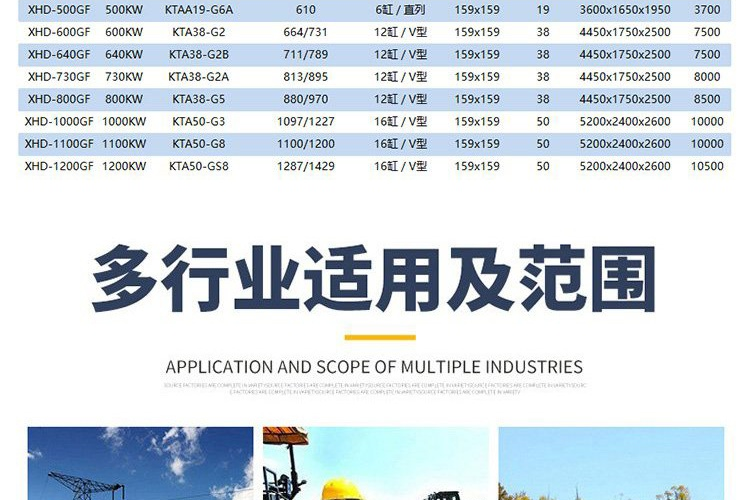Open the middle photo with the yellow hard hat

pos(375,463)
